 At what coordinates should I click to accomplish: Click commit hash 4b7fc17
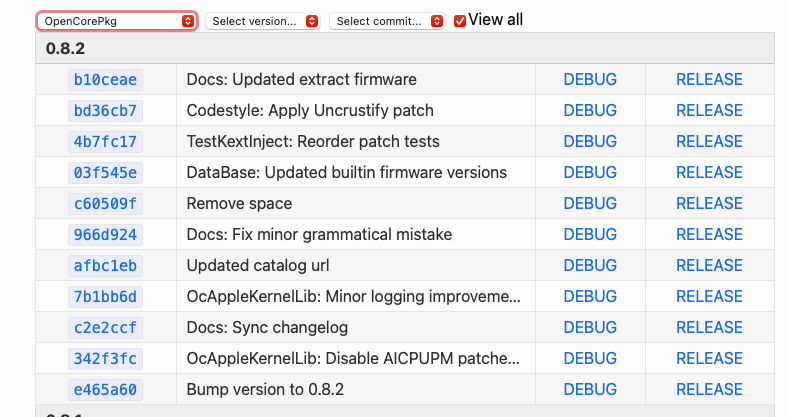105,142
